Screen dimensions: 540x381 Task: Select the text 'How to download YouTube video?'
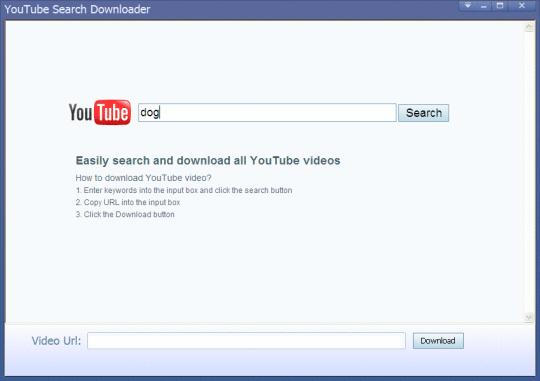(143, 178)
